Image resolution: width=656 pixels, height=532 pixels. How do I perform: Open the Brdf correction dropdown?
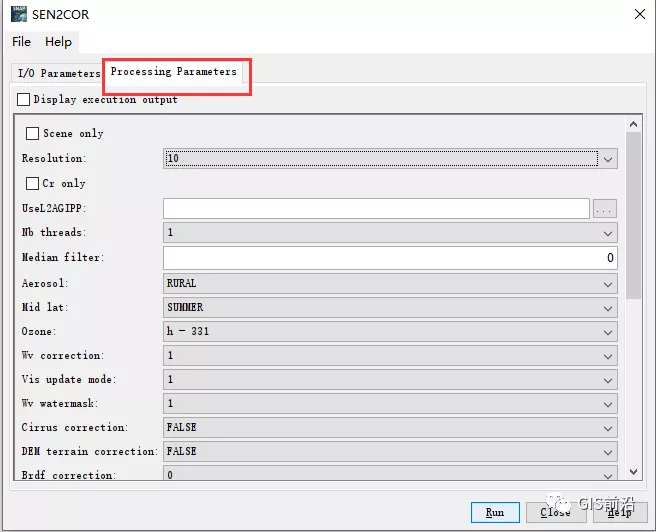click(x=390, y=473)
